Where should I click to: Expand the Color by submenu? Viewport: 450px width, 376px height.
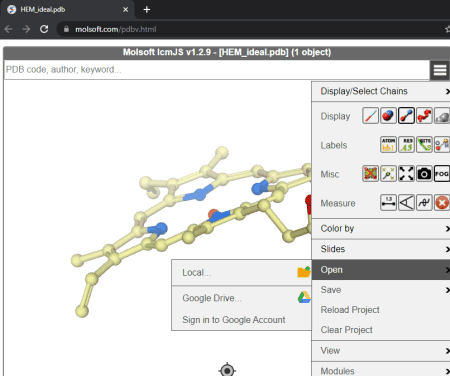coord(381,229)
